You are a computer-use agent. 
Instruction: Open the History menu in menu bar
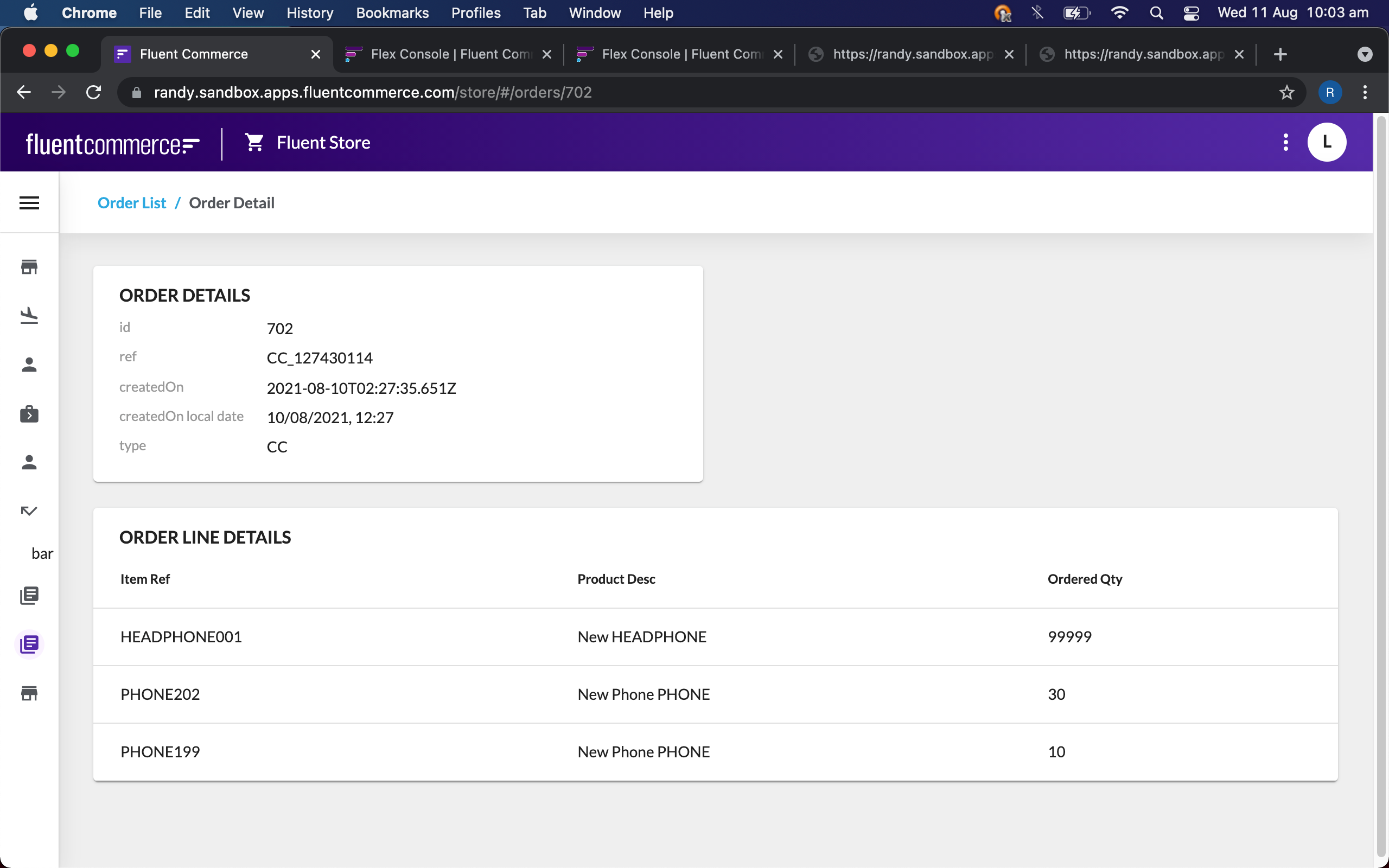tap(310, 12)
